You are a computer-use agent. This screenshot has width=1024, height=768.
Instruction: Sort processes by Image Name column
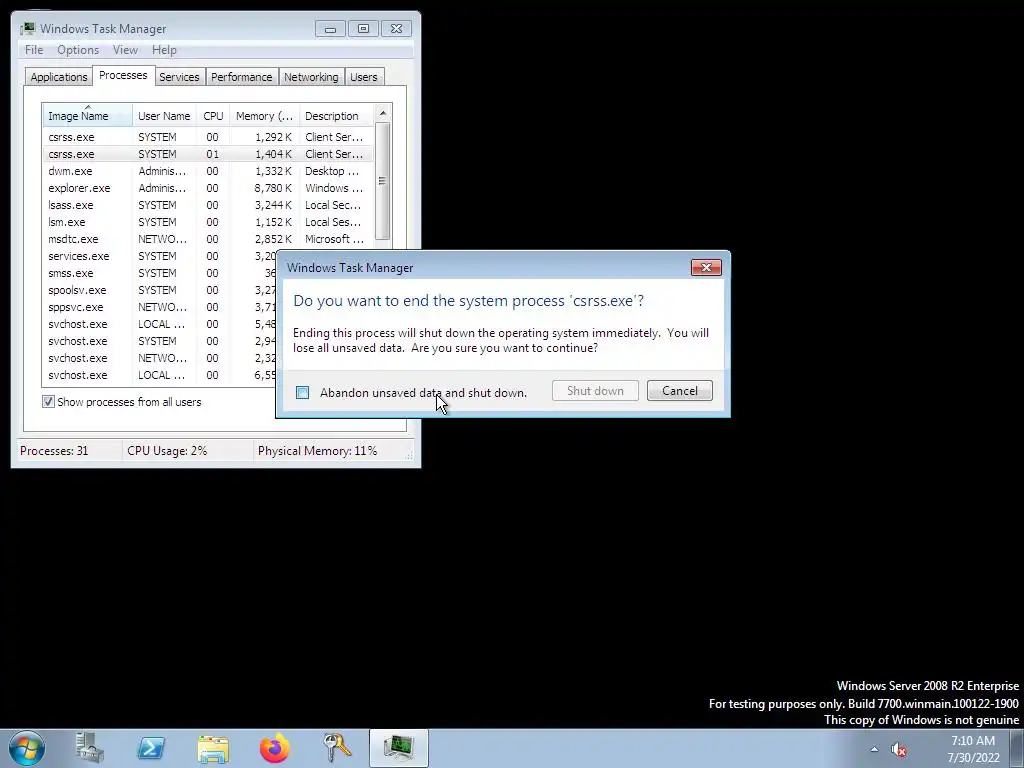(88, 116)
